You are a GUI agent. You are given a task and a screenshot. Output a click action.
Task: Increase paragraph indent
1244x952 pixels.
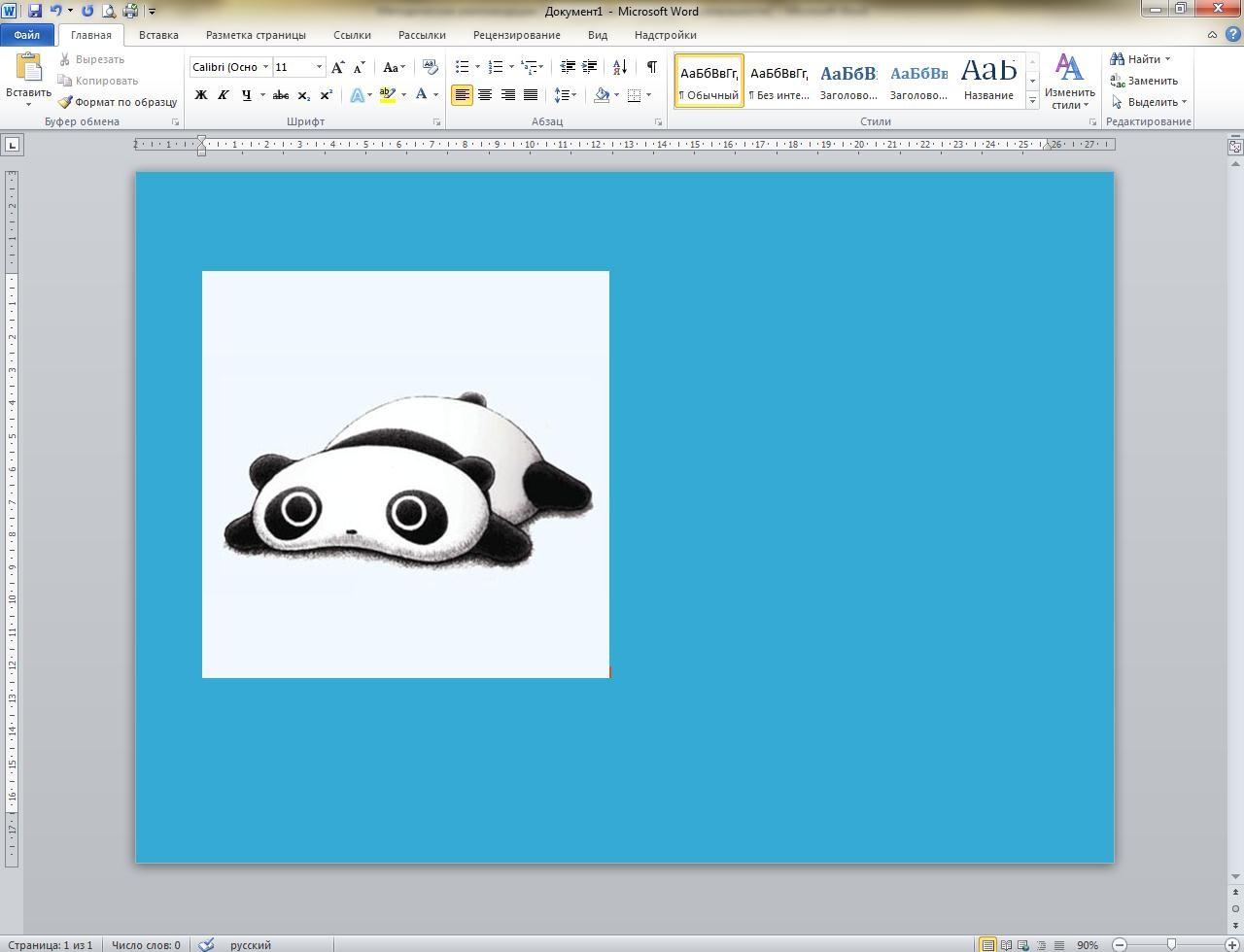pos(589,67)
